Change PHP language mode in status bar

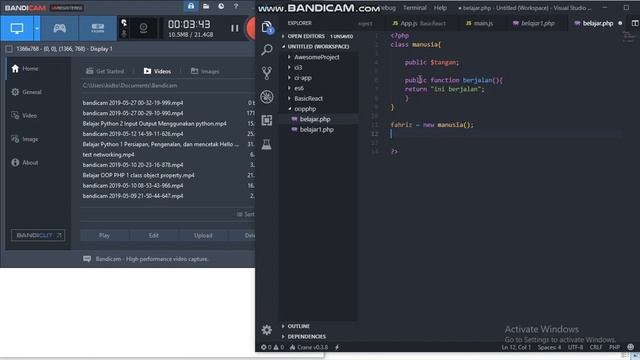(x=614, y=347)
